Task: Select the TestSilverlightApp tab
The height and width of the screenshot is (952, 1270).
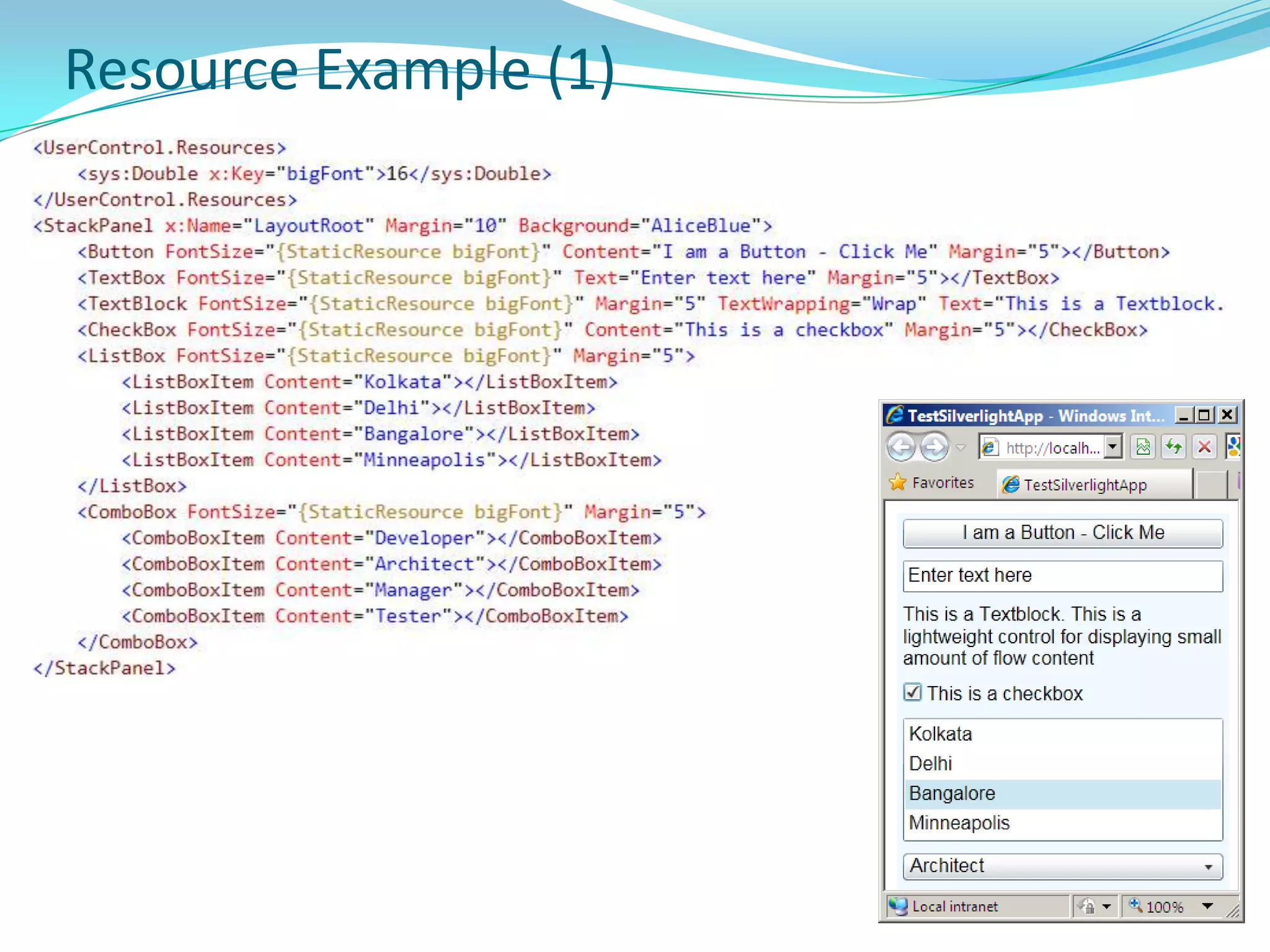Action: pos(1095,485)
